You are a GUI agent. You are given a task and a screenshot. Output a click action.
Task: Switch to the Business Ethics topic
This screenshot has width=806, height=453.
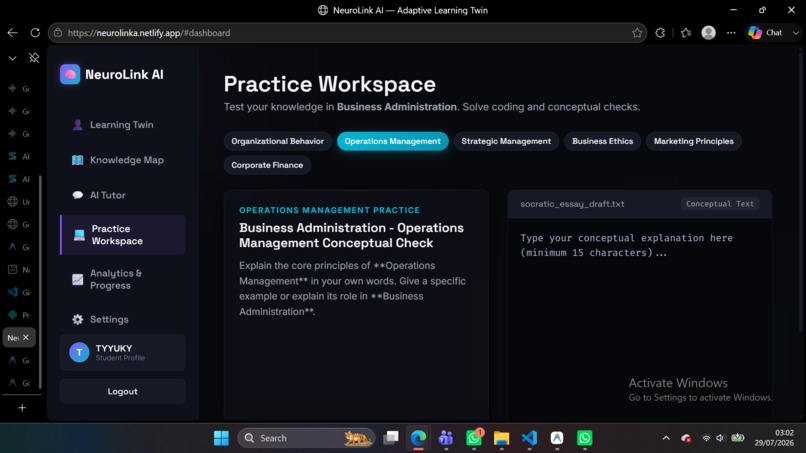point(602,141)
